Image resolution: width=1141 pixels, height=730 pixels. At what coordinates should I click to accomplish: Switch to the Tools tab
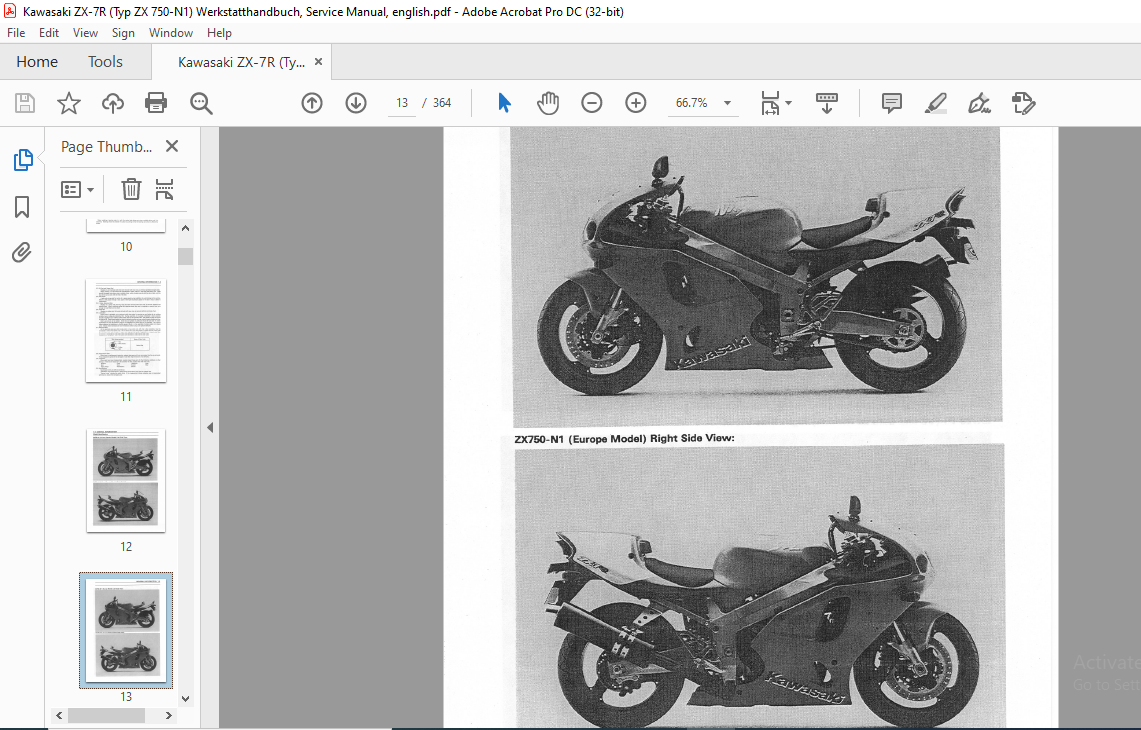[x=106, y=62]
